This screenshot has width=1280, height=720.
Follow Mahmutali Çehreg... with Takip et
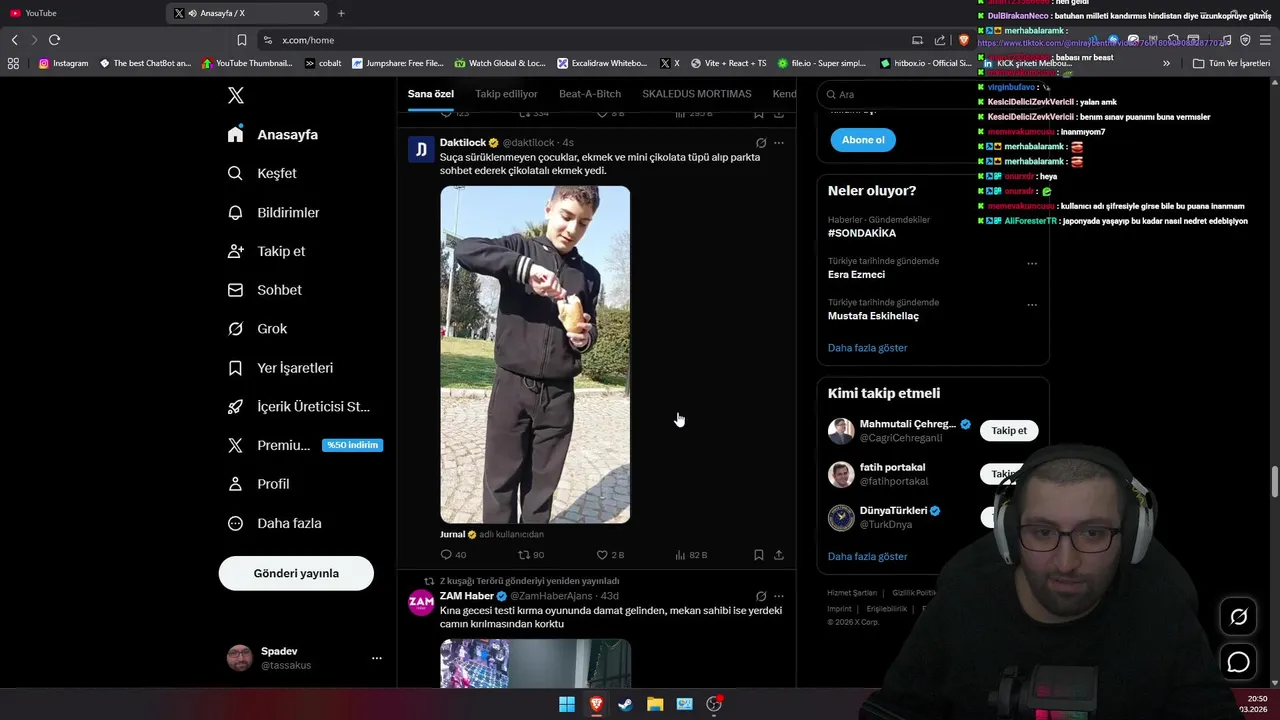(1009, 431)
